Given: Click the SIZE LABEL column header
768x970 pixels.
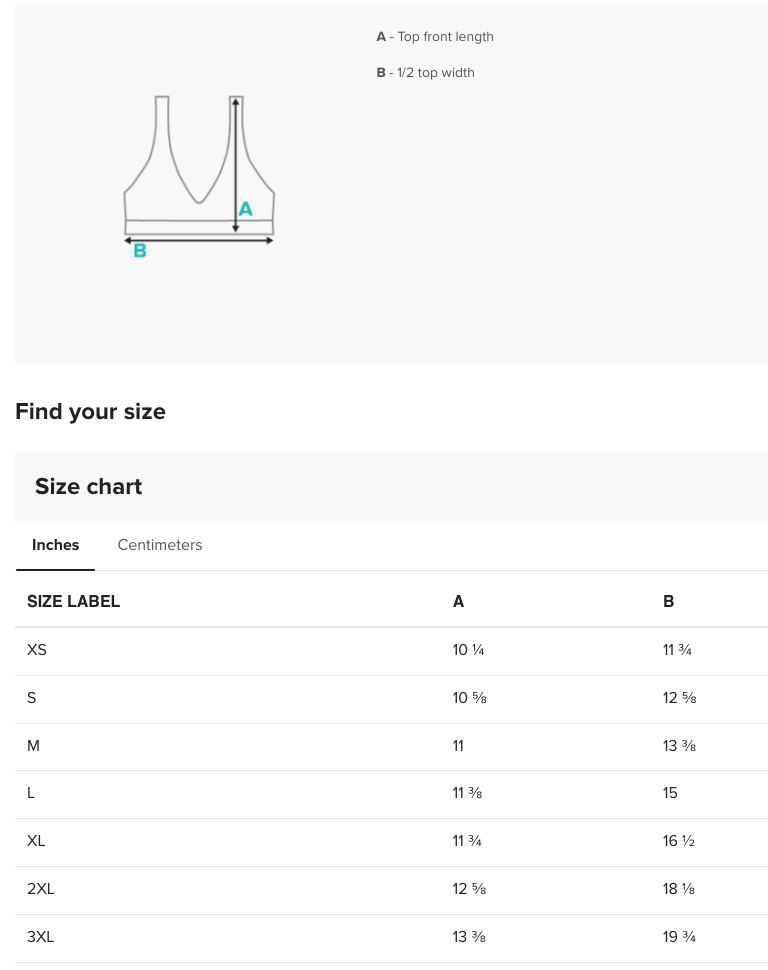Looking at the screenshot, I should pos(74,601).
